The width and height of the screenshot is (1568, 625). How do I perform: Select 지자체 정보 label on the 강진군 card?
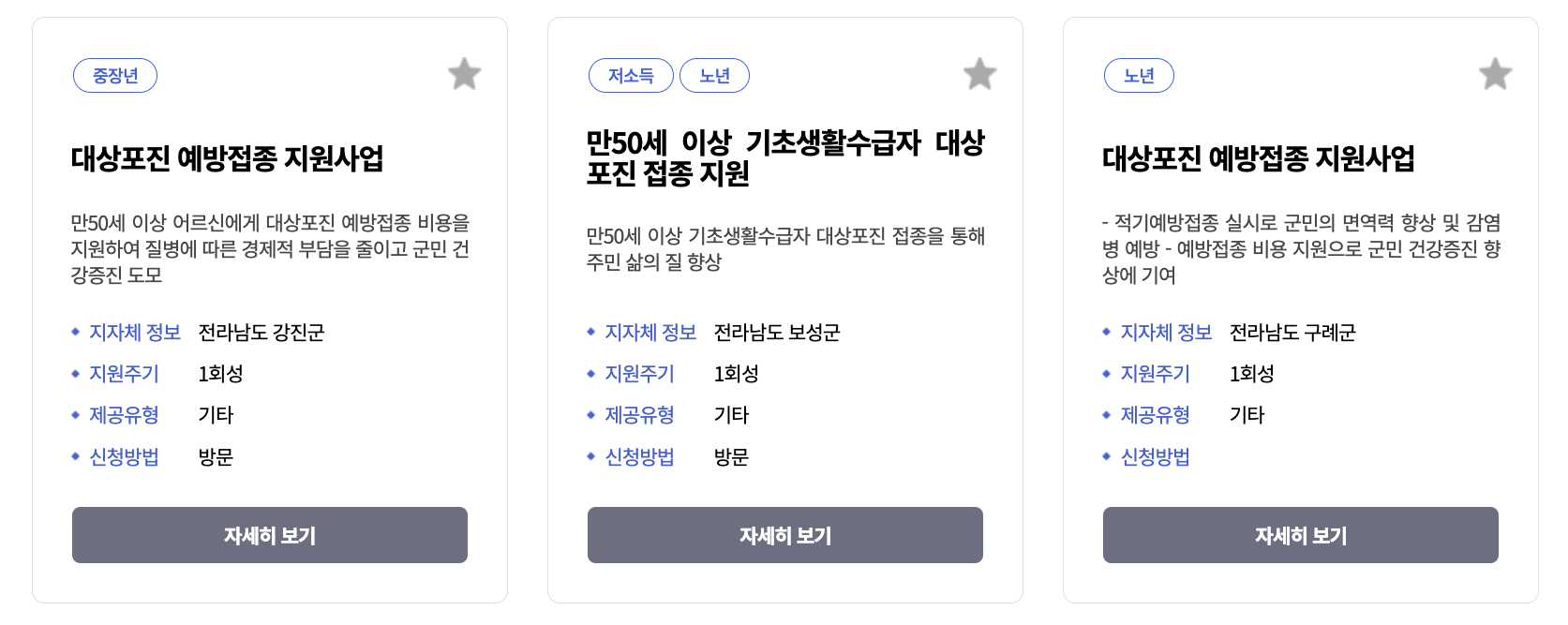(x=133, y=333)
